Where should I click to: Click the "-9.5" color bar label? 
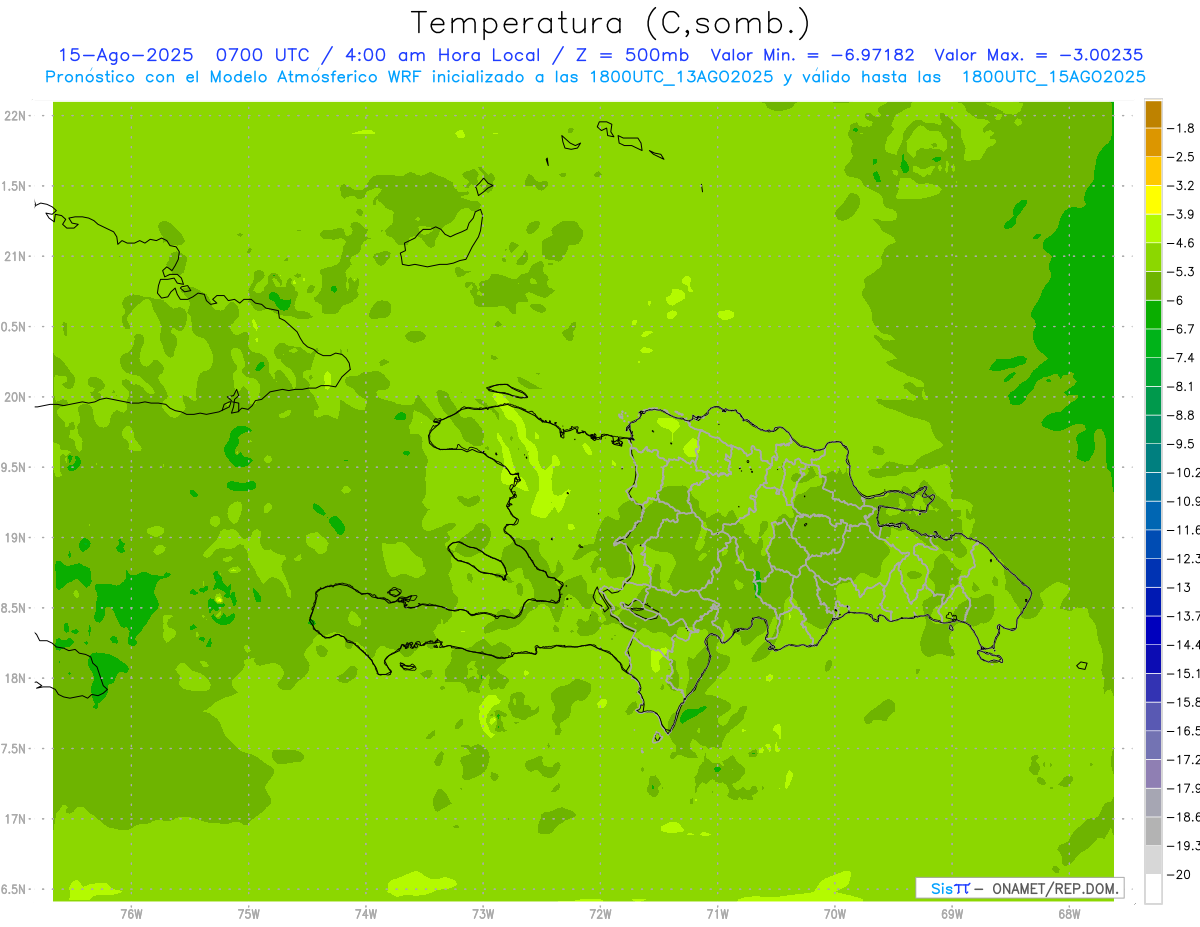tap(1181, 444)
